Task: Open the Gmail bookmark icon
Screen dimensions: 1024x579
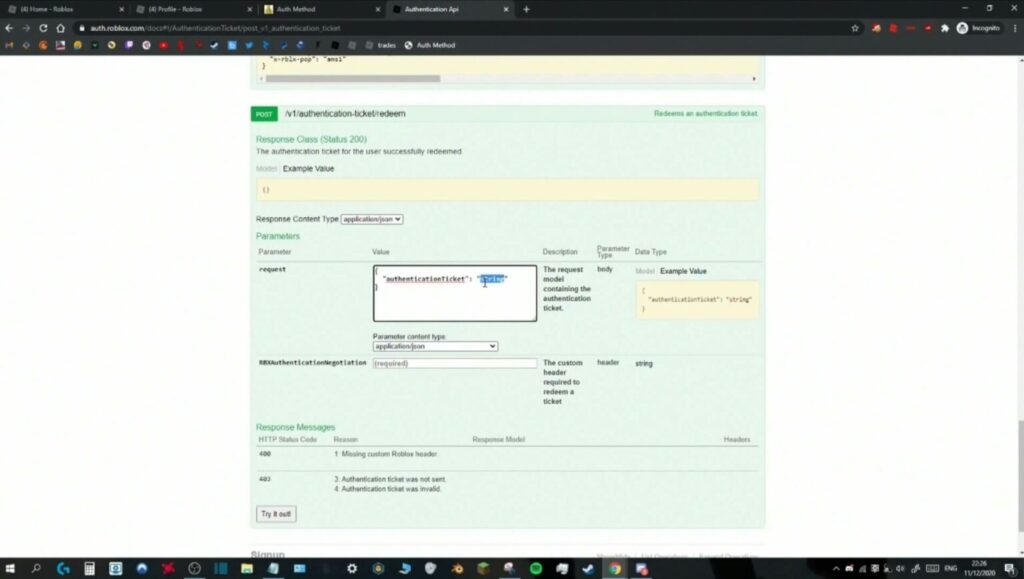Action: pyautogui.click(x=9, y=45)
